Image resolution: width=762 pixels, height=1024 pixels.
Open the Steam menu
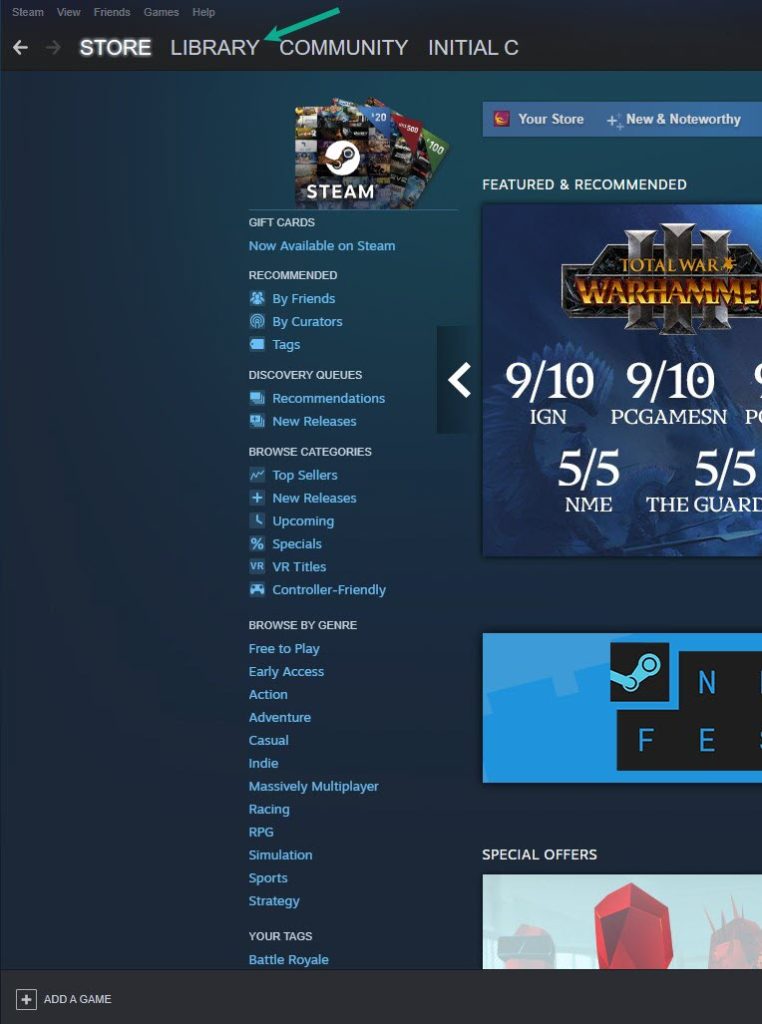click(x=28, y=12)
